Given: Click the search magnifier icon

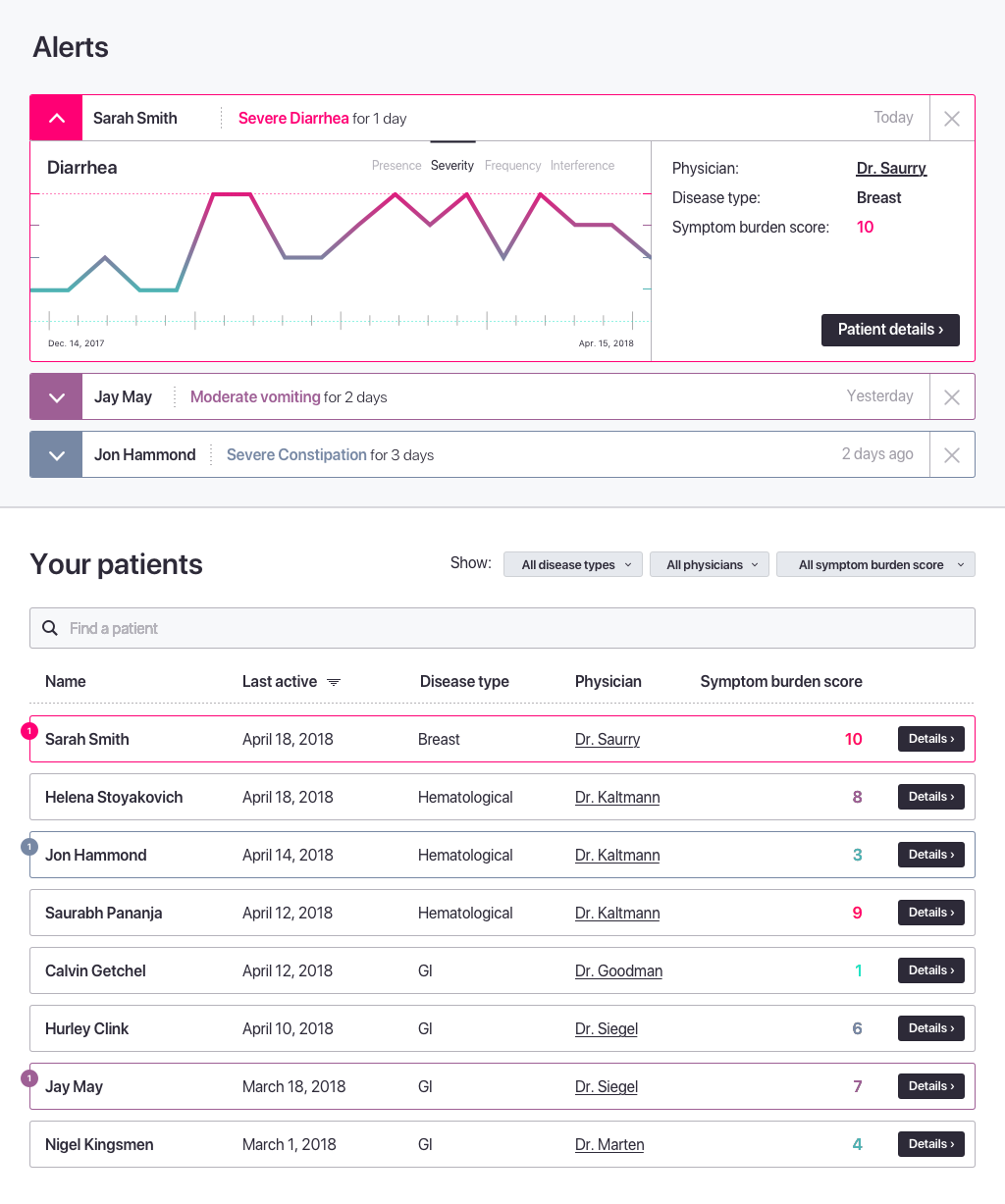Looking at the screenshot, I should [50, 628].
